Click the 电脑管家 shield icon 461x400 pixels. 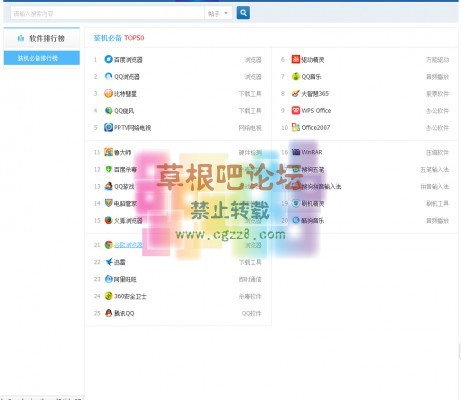[108, 203]
